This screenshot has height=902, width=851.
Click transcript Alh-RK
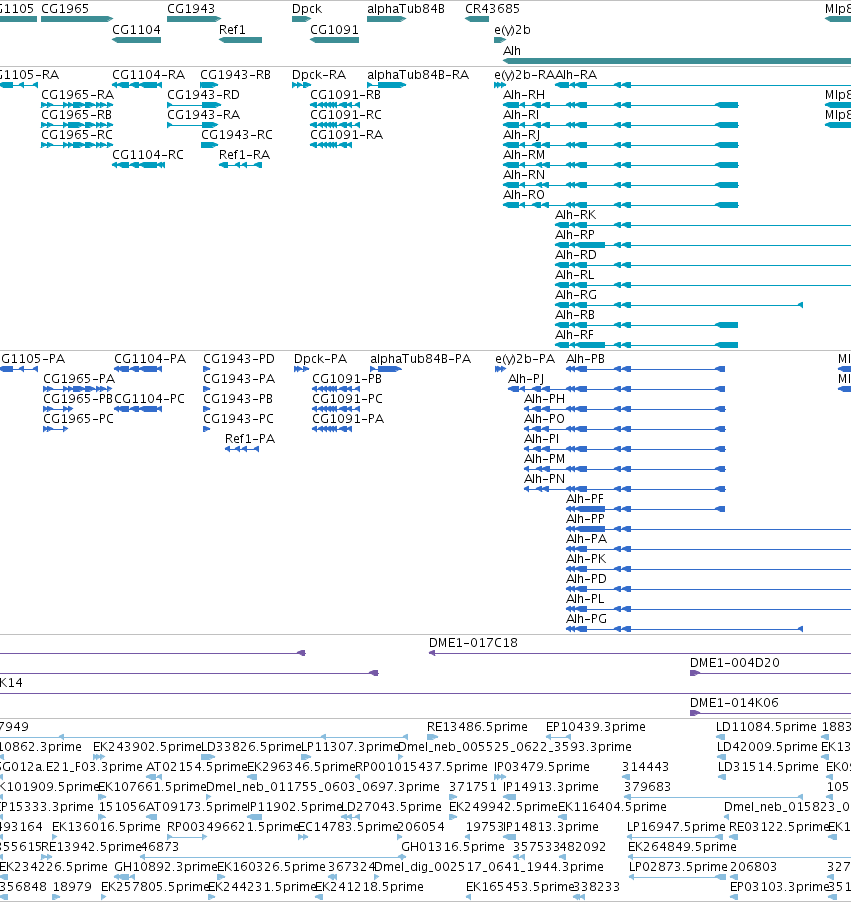[703, 225]
